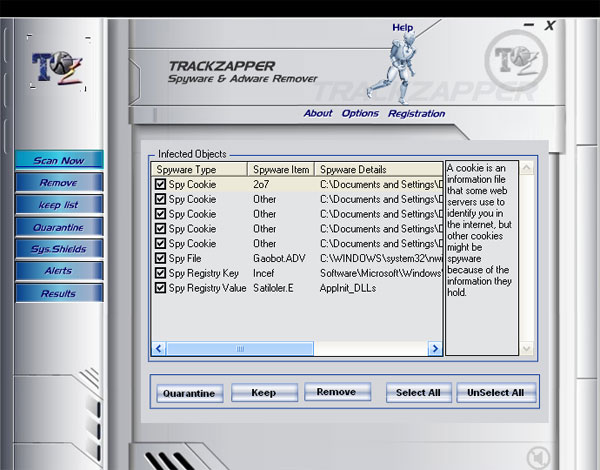Click description panel scroll up arrow
The height and width of the screenshot is (470, 600).
527,168
